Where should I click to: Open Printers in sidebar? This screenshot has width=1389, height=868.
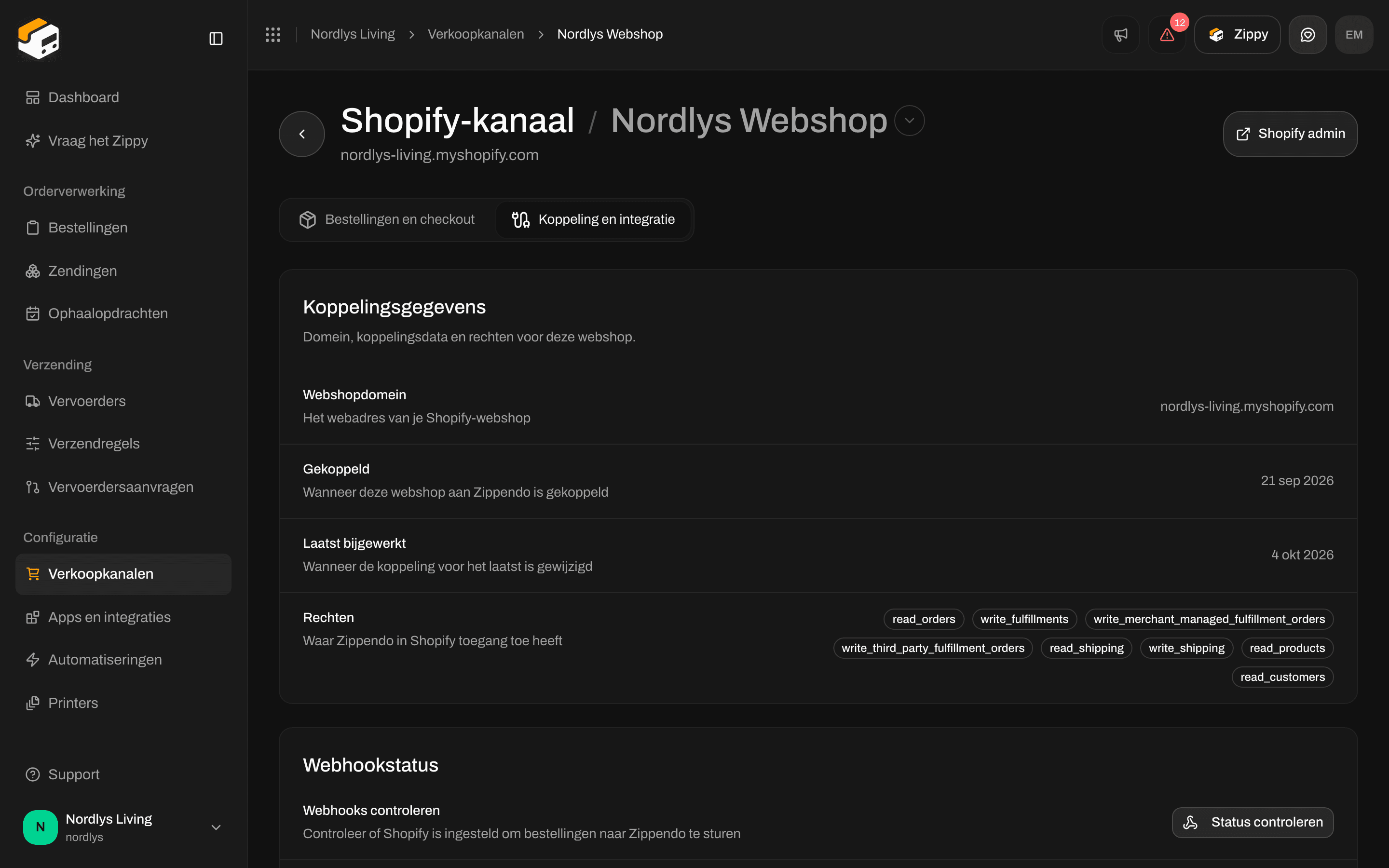coord(123,703)
